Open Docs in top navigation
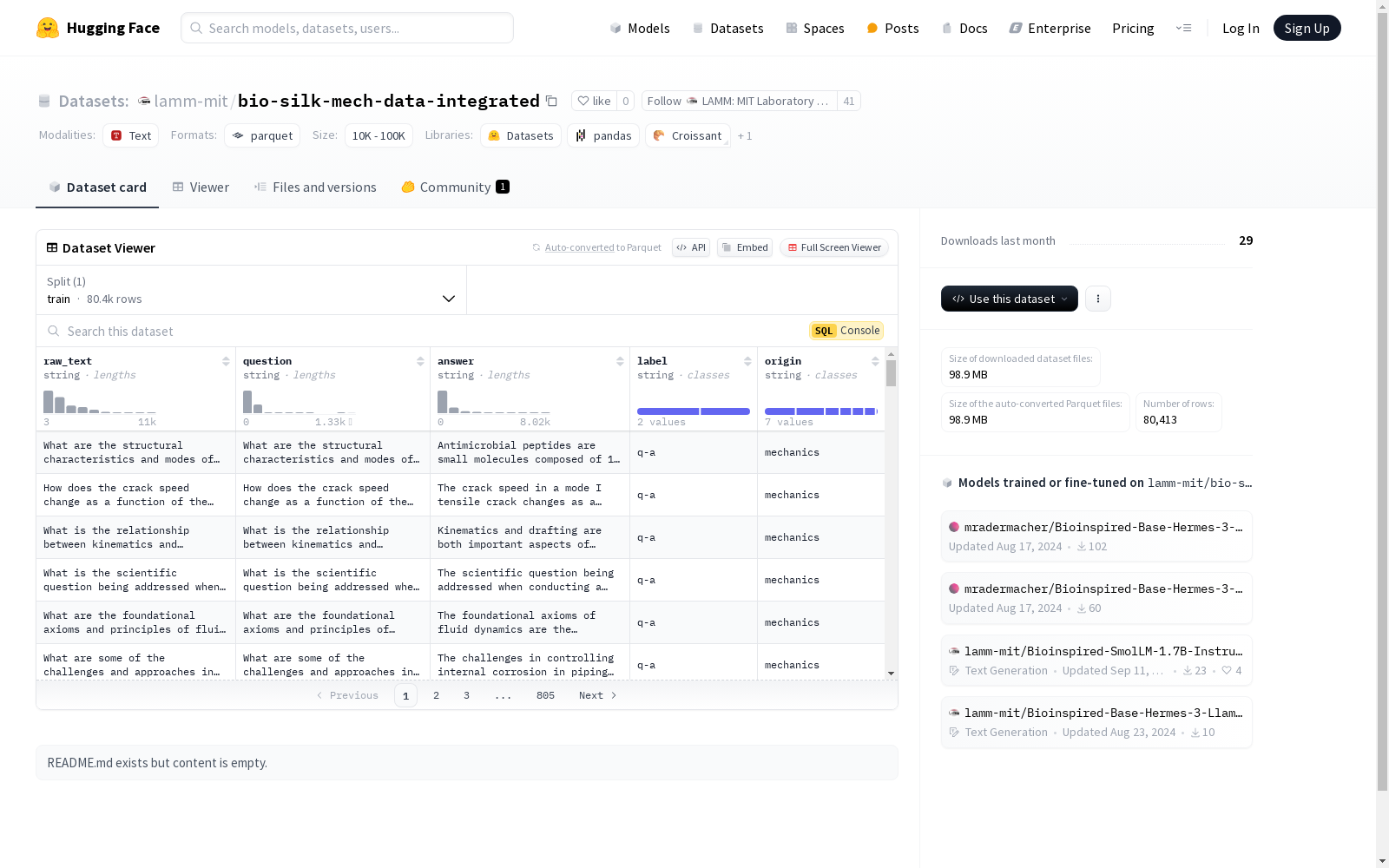Viewport: 1389px width, 868px height. pos(964,28)
